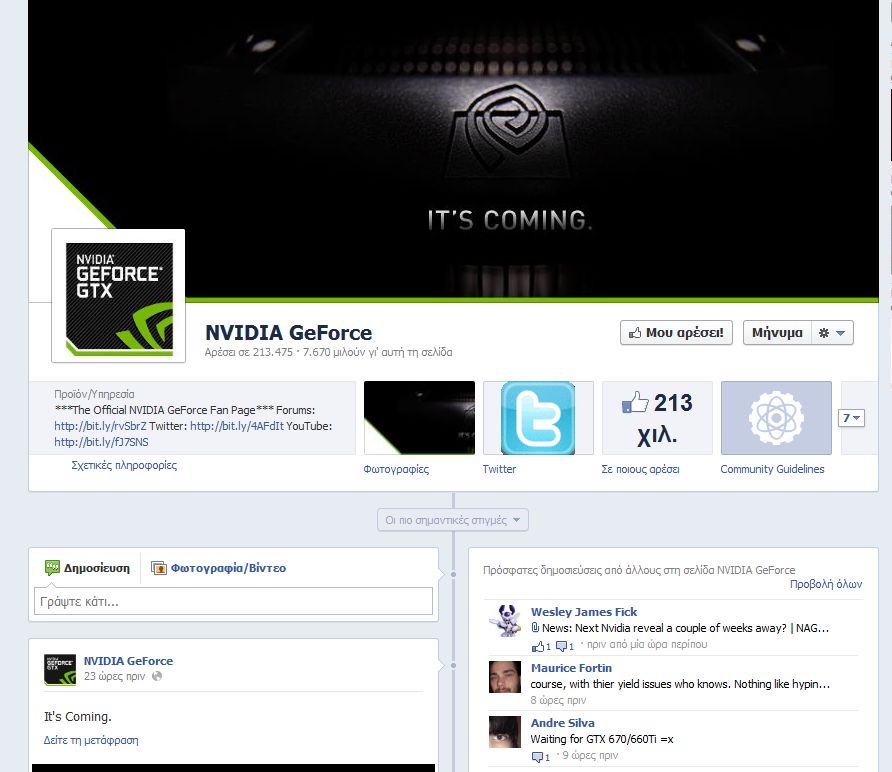Open NVIDIA GeForce post author link
The width and height of the screenshot is (892, 772).
129,661
